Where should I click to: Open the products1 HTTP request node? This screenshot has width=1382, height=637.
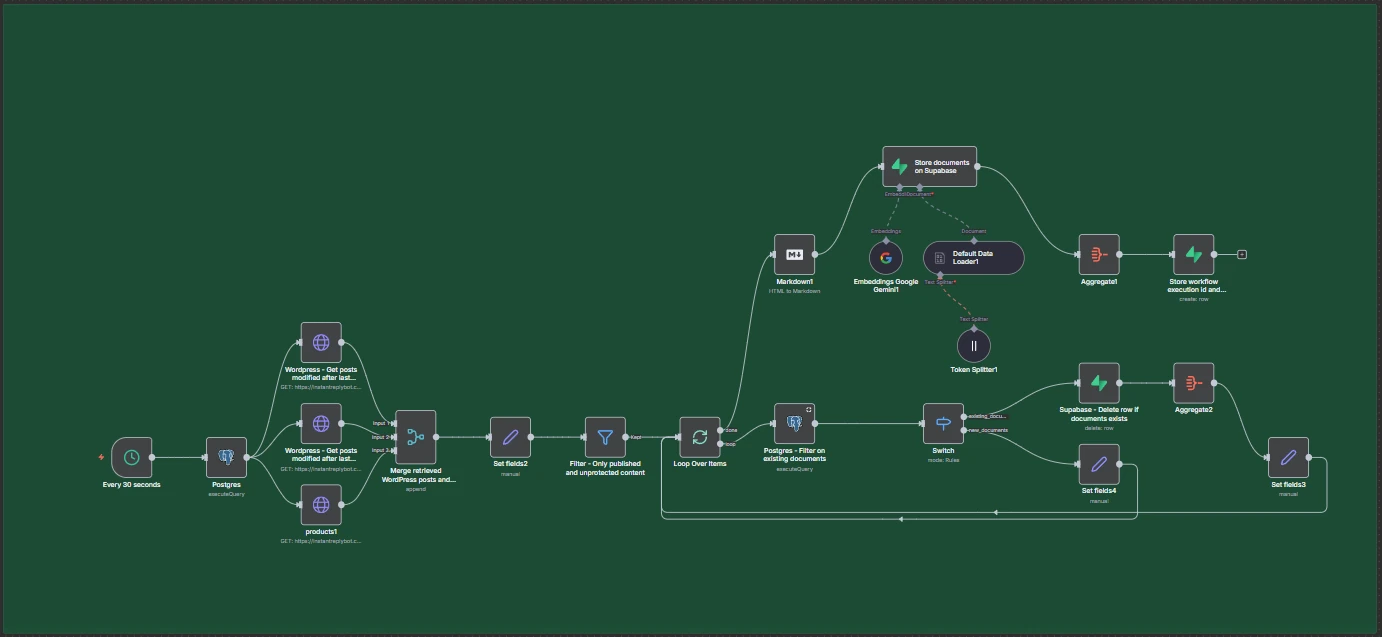coord(321,505)
